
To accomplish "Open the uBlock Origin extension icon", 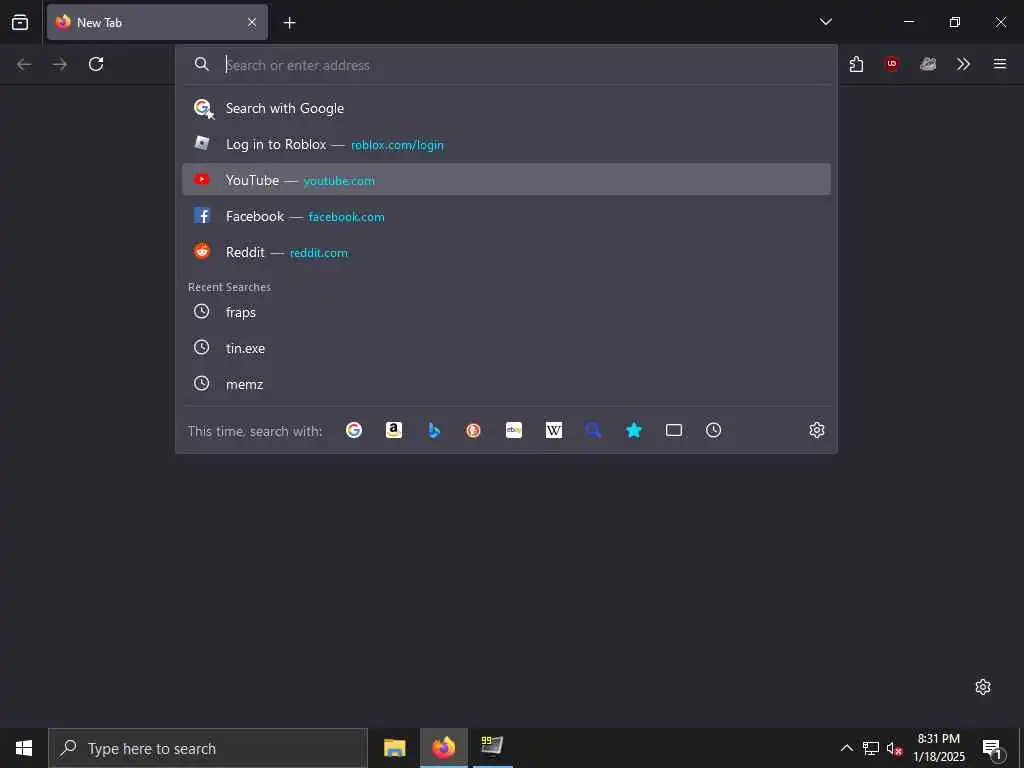I will coord(892,64).
